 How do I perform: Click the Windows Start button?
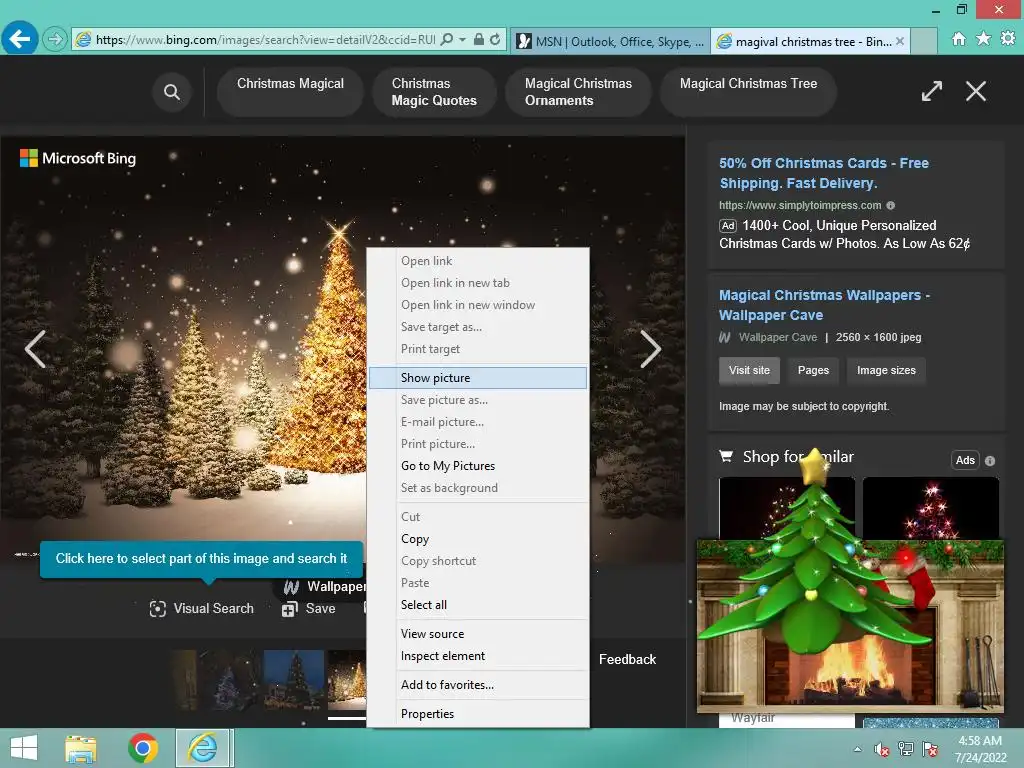24,748
